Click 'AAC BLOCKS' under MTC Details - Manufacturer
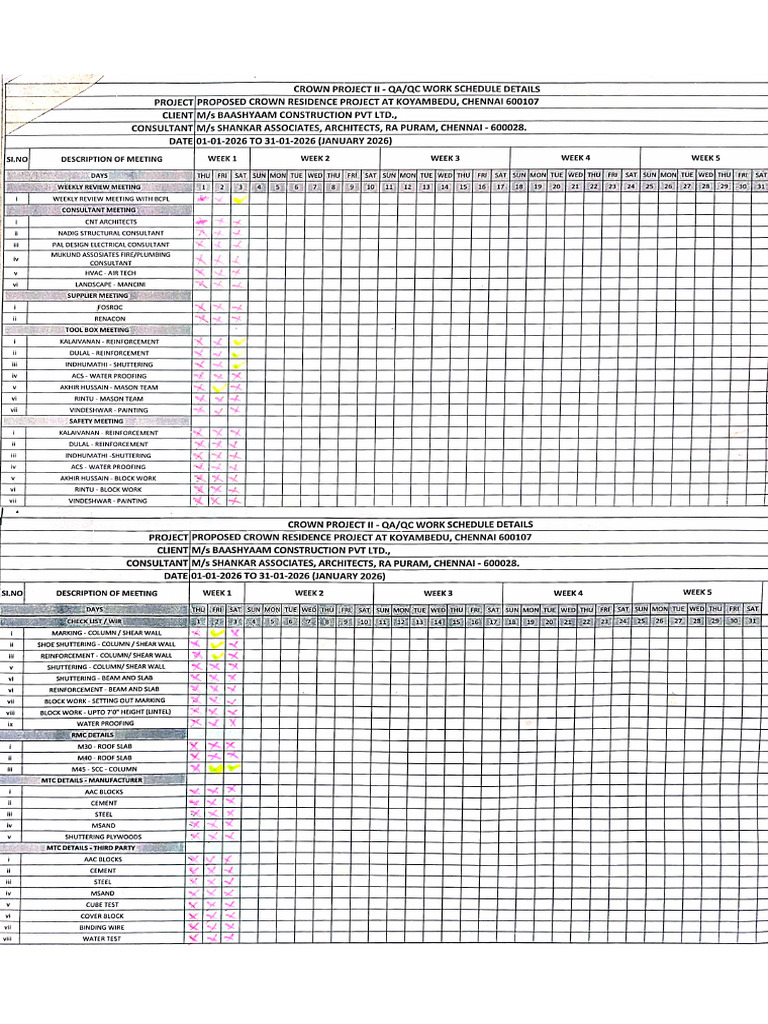The width and height of the screenshot is (768, 1024). (x=104, y=792)
